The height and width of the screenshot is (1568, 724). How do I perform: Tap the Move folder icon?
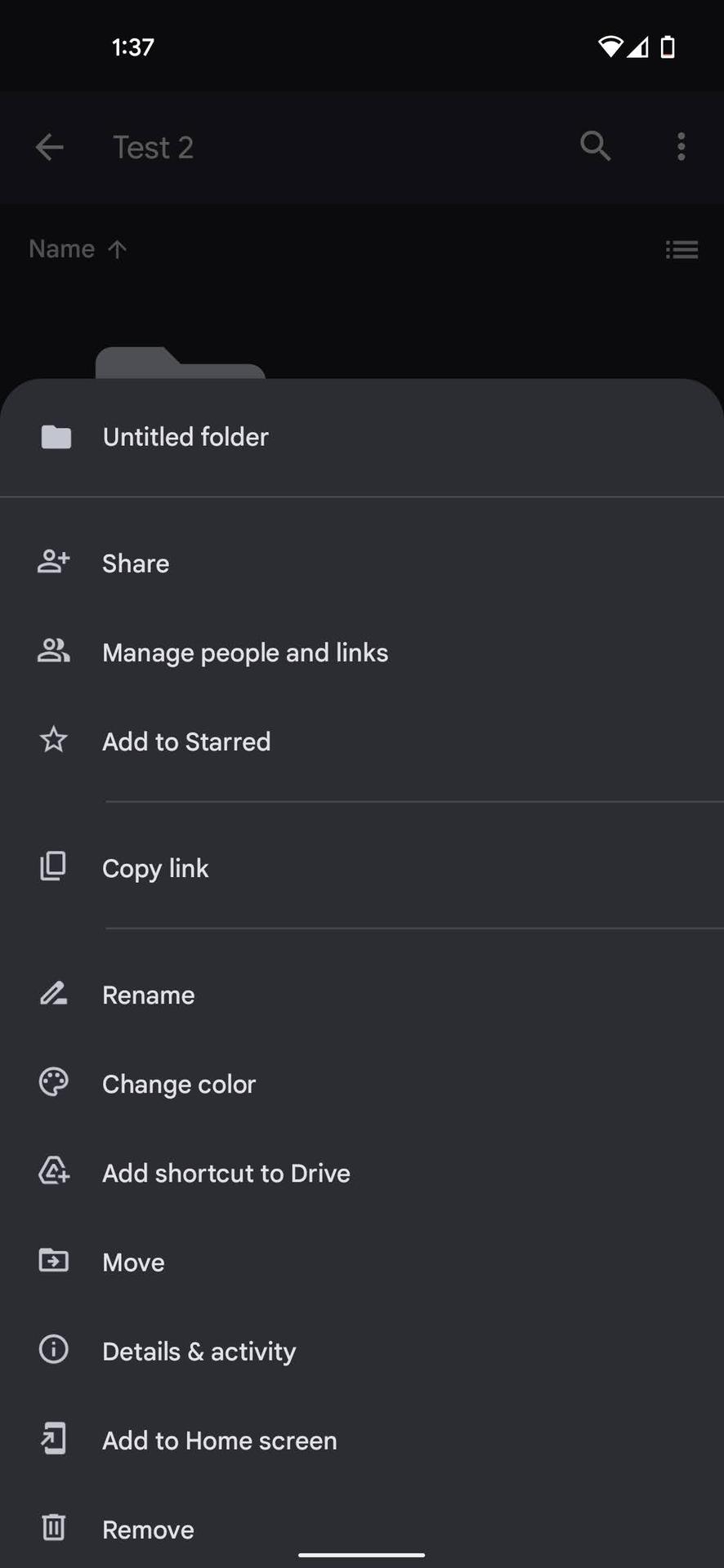[54, 1261]
